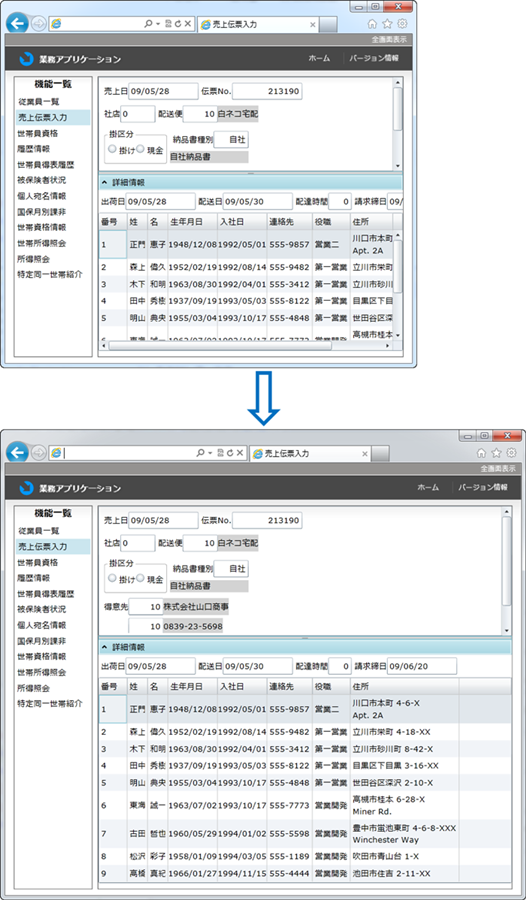Select the 掛け radio button in the bottom window
Viewport: 526px width, 900px height.
[x=113, y=579]
